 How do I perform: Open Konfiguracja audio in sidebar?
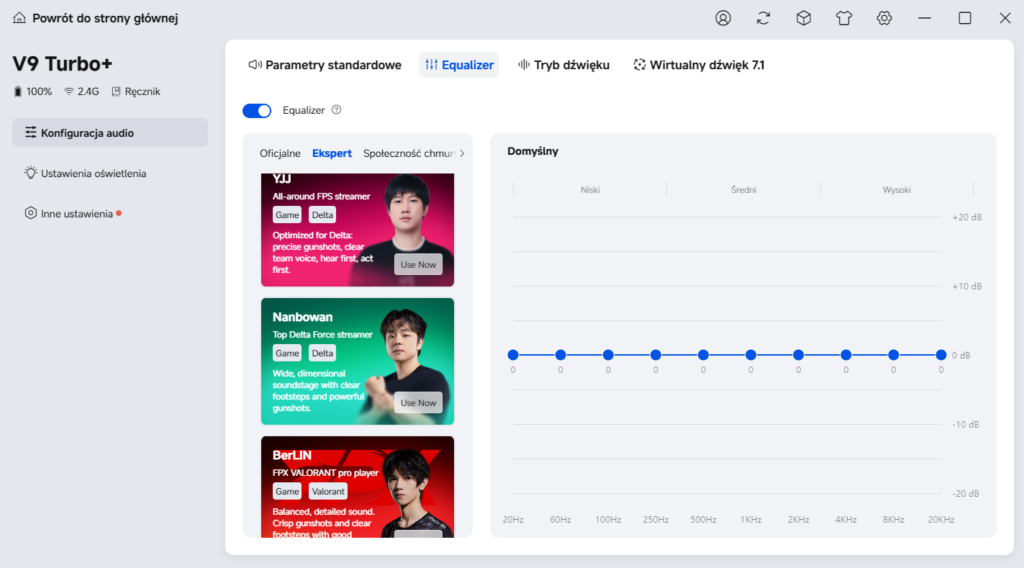coord(110,133)
